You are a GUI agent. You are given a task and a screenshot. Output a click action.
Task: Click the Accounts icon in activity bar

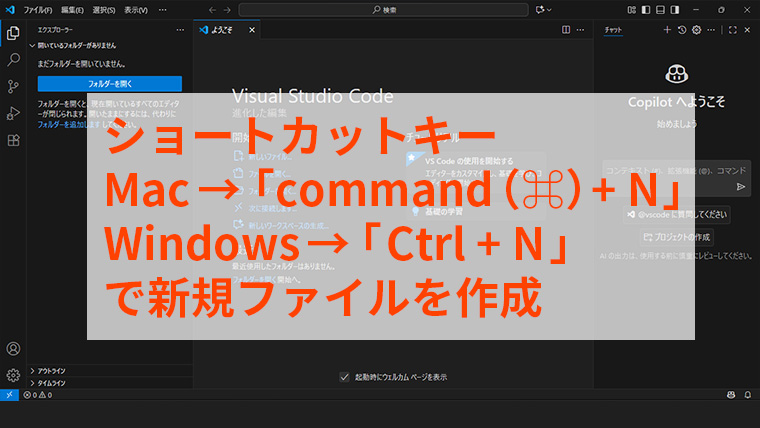click(13, 349)
